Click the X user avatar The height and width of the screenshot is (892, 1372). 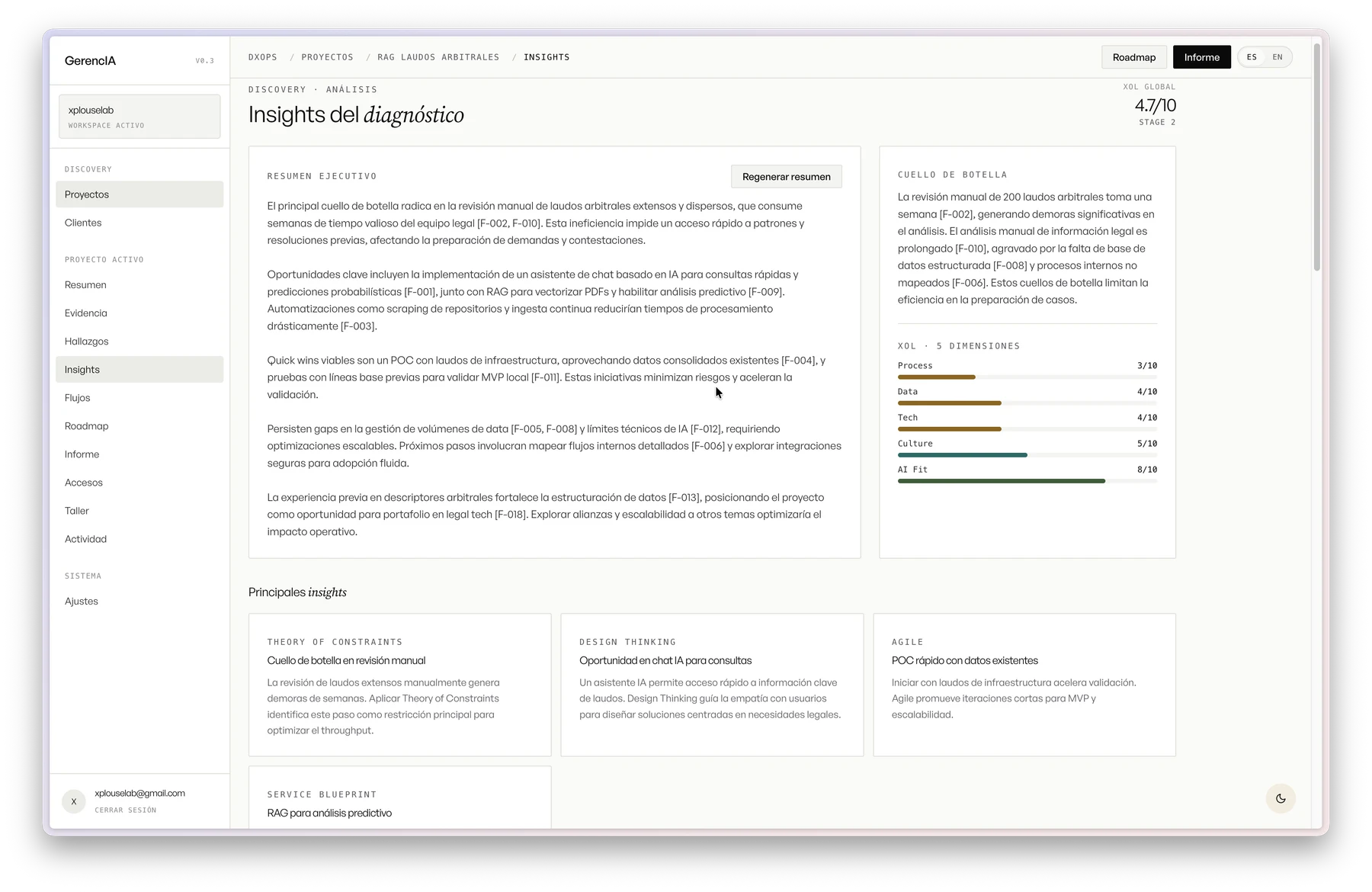point(74,801)
